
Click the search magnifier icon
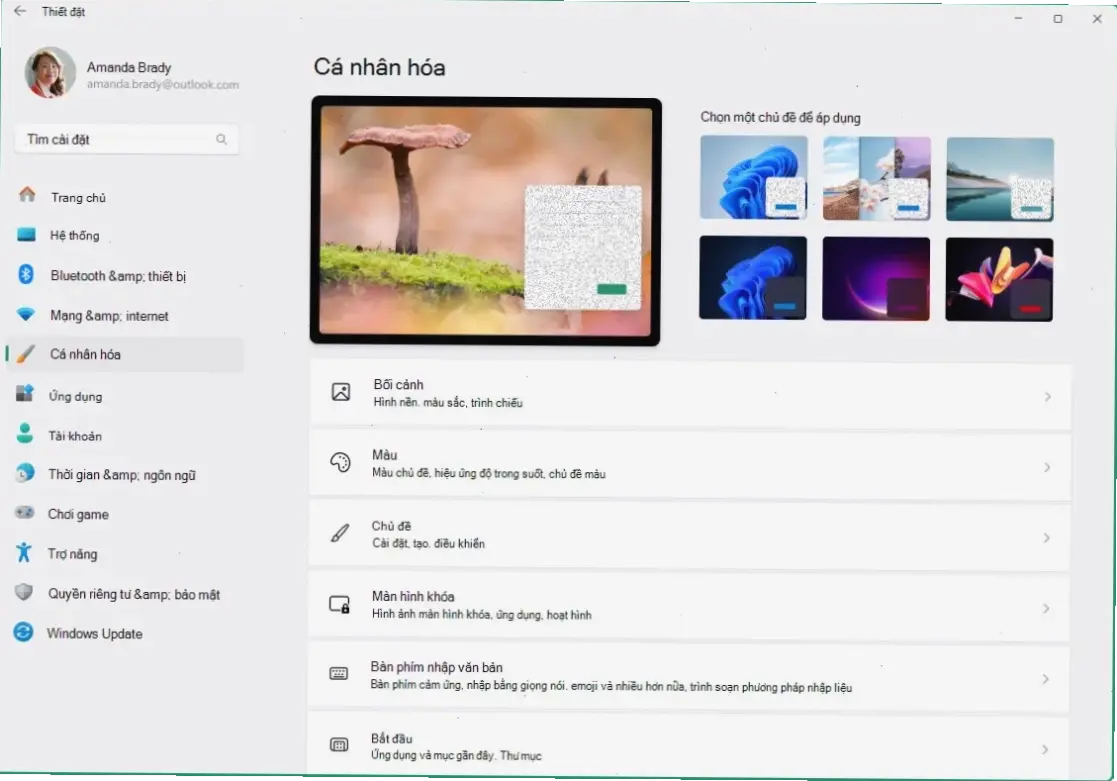click(221, 140)
